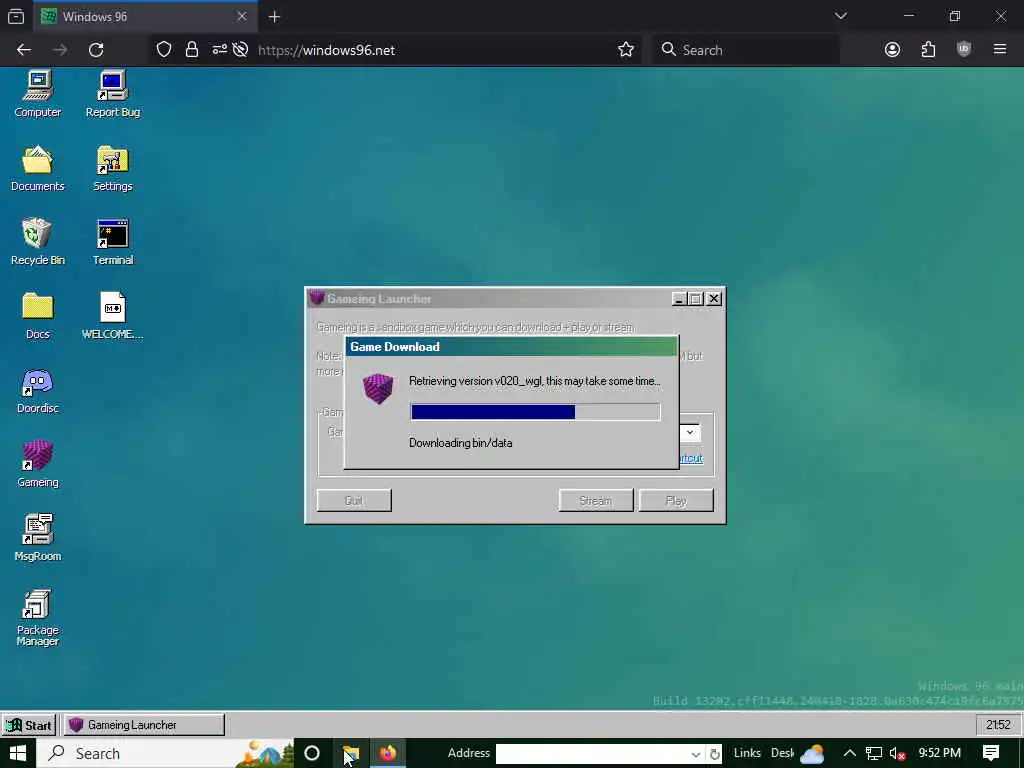Open a new browser tab
1024x768 pixels.
[x=274, y=17]
